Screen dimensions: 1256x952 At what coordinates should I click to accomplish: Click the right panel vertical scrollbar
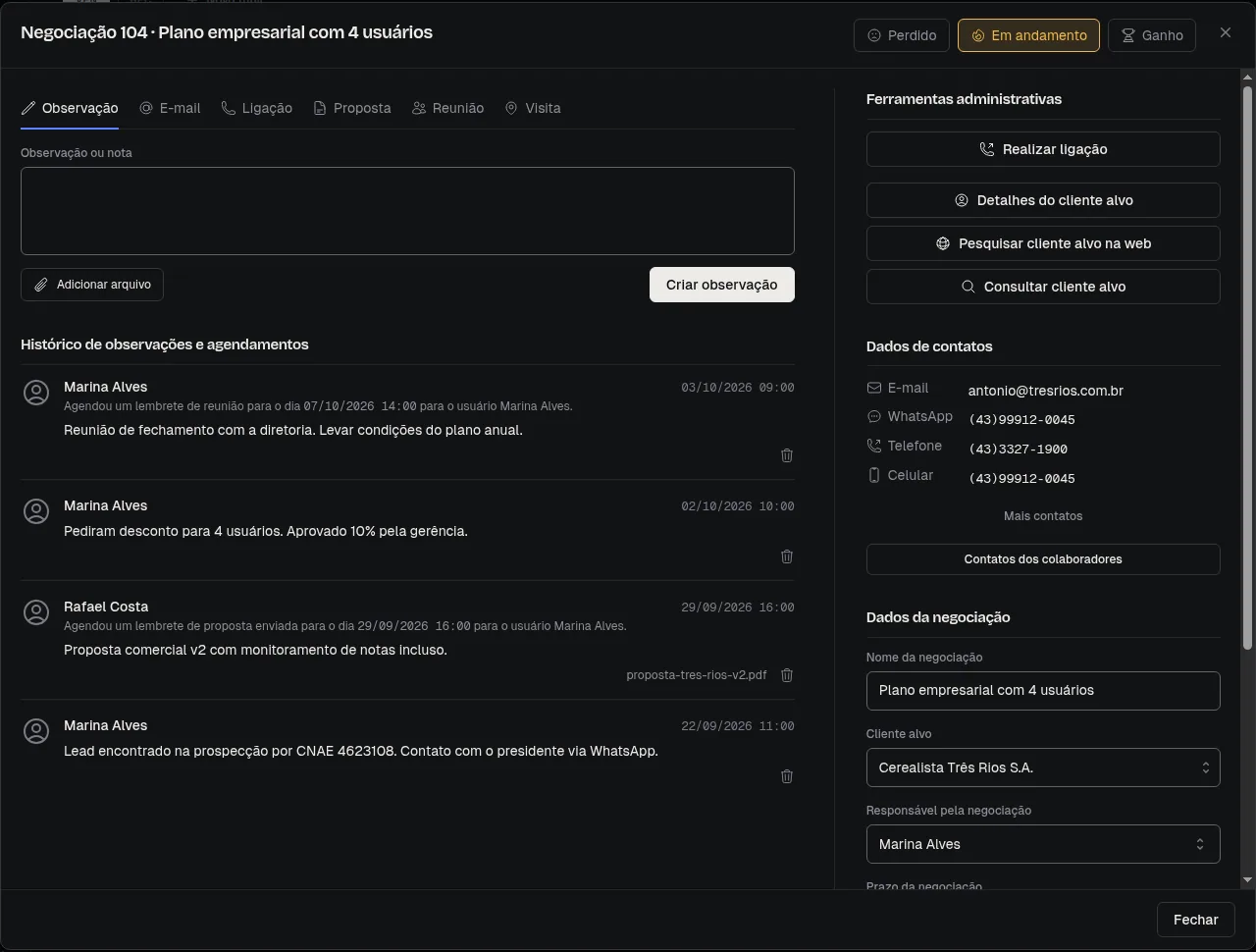(x=1247, y=368)
